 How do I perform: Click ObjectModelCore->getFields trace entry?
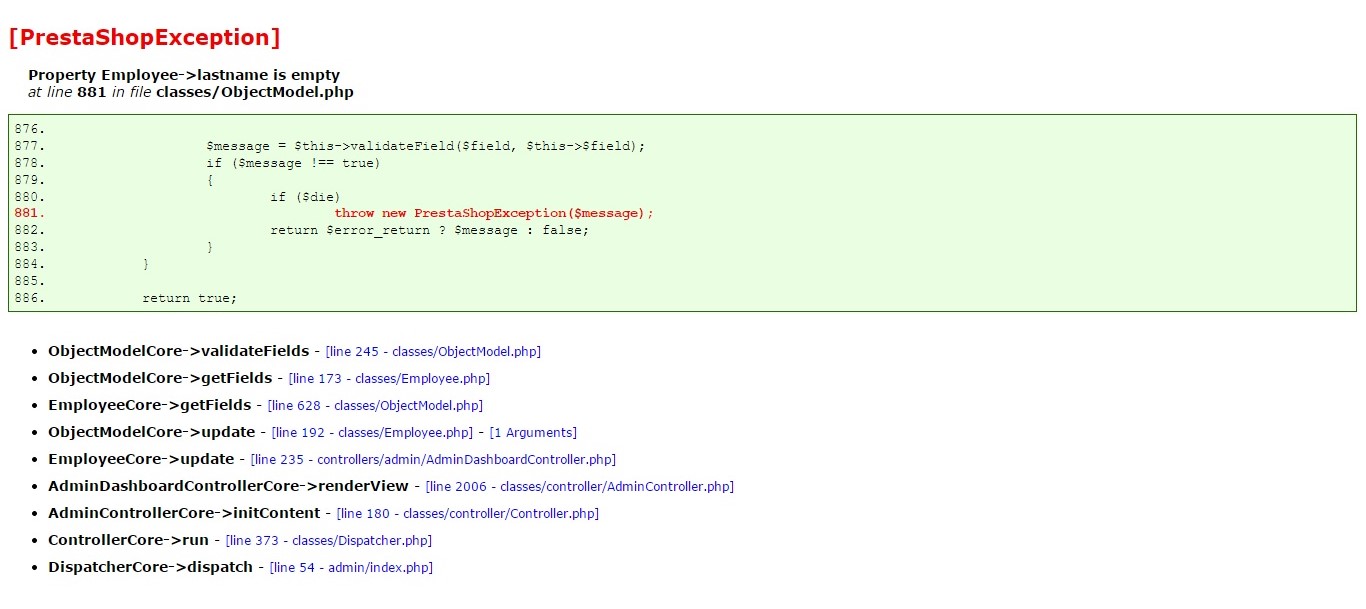(160, 378)
